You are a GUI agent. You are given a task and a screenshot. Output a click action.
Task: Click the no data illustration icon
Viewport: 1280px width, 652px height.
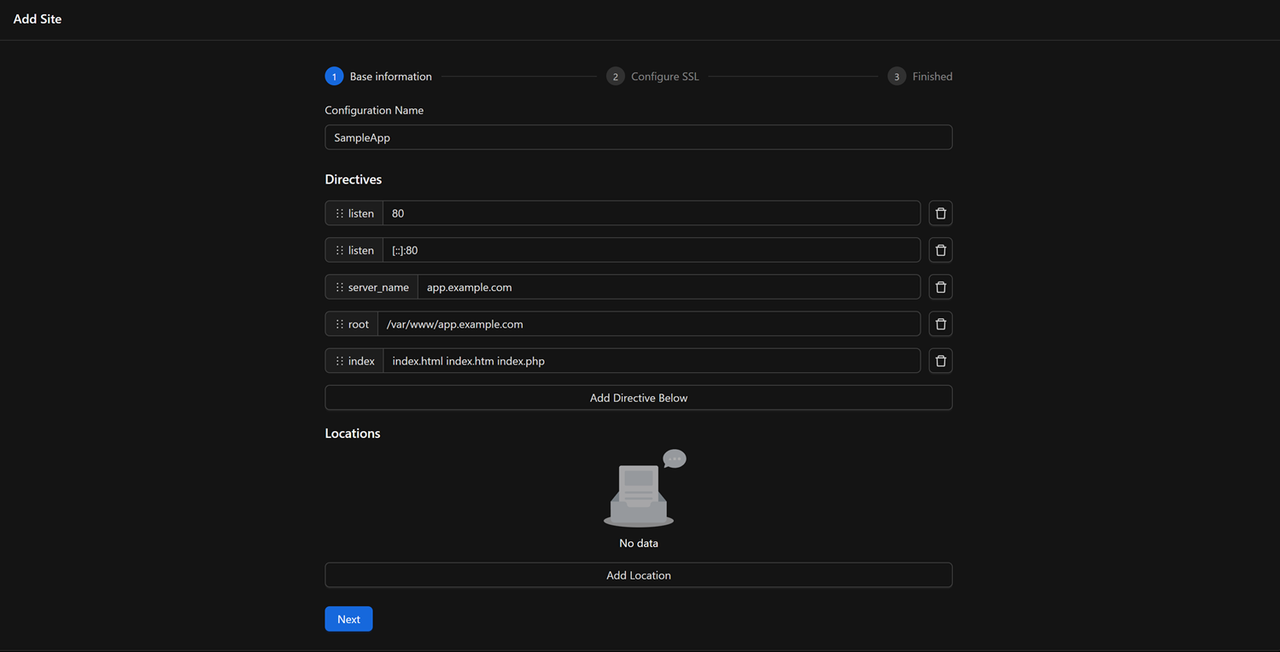pos(638,490)
